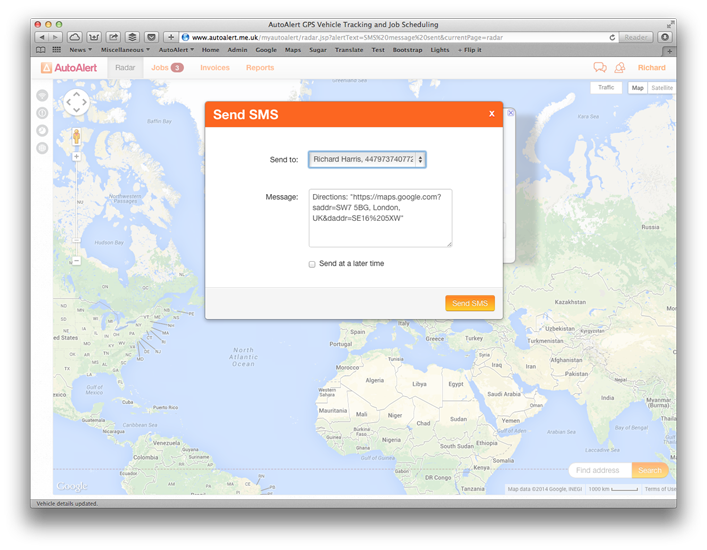The height and width of the screenshot is (550, 707).
Task: Expand Miscellaneous bookmarks folder
Action: coord(125,50)
